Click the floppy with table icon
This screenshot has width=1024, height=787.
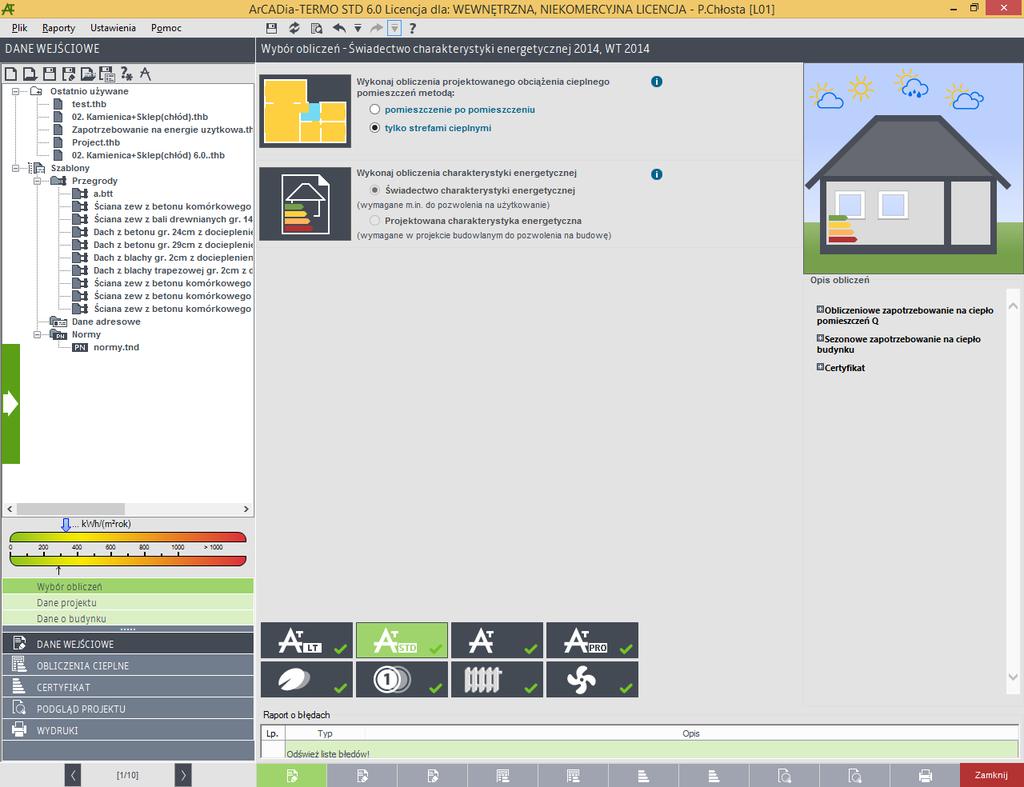click(x=106, y=74)
